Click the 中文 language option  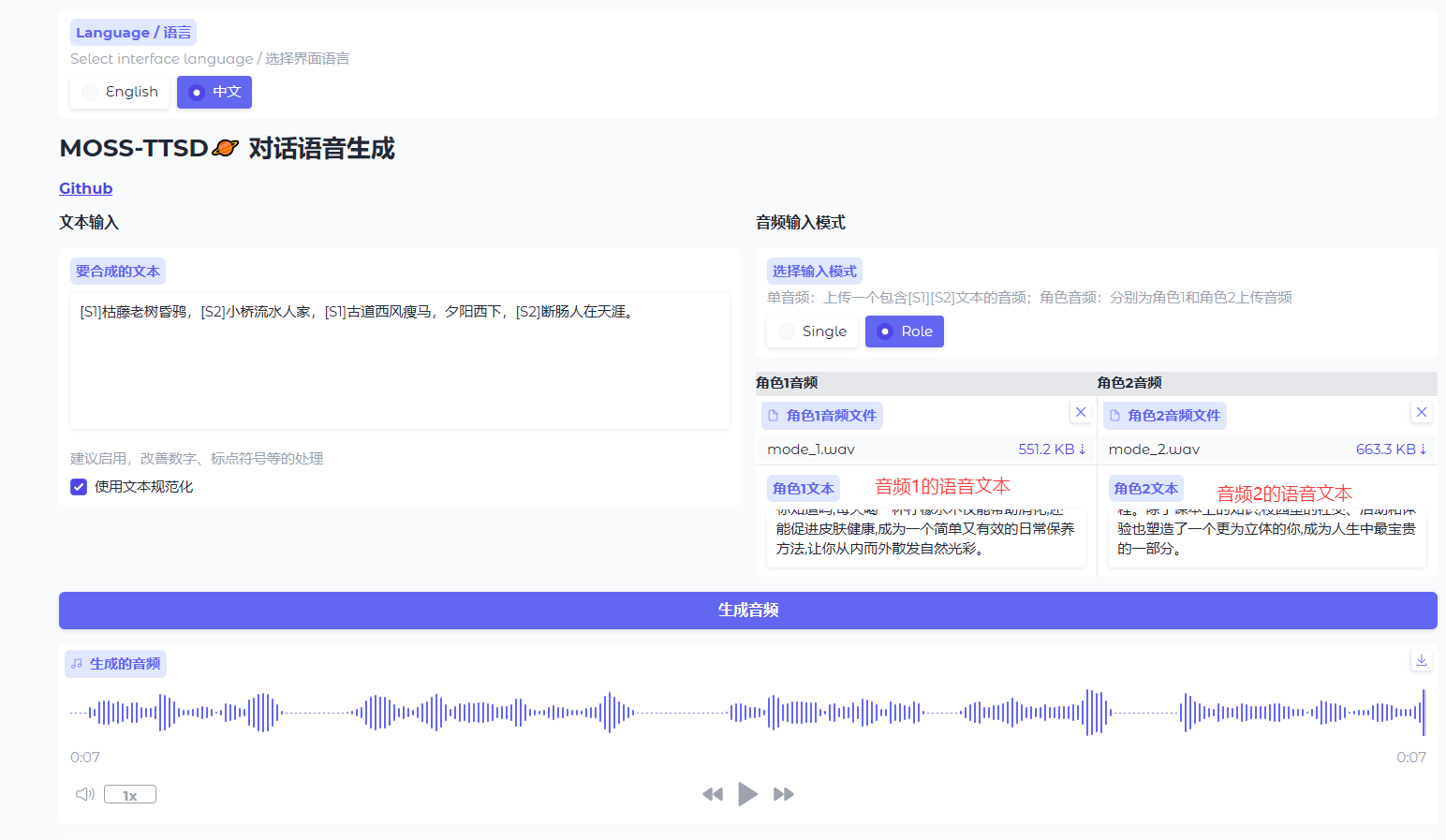pyautogui.click(x=214, y=92)
